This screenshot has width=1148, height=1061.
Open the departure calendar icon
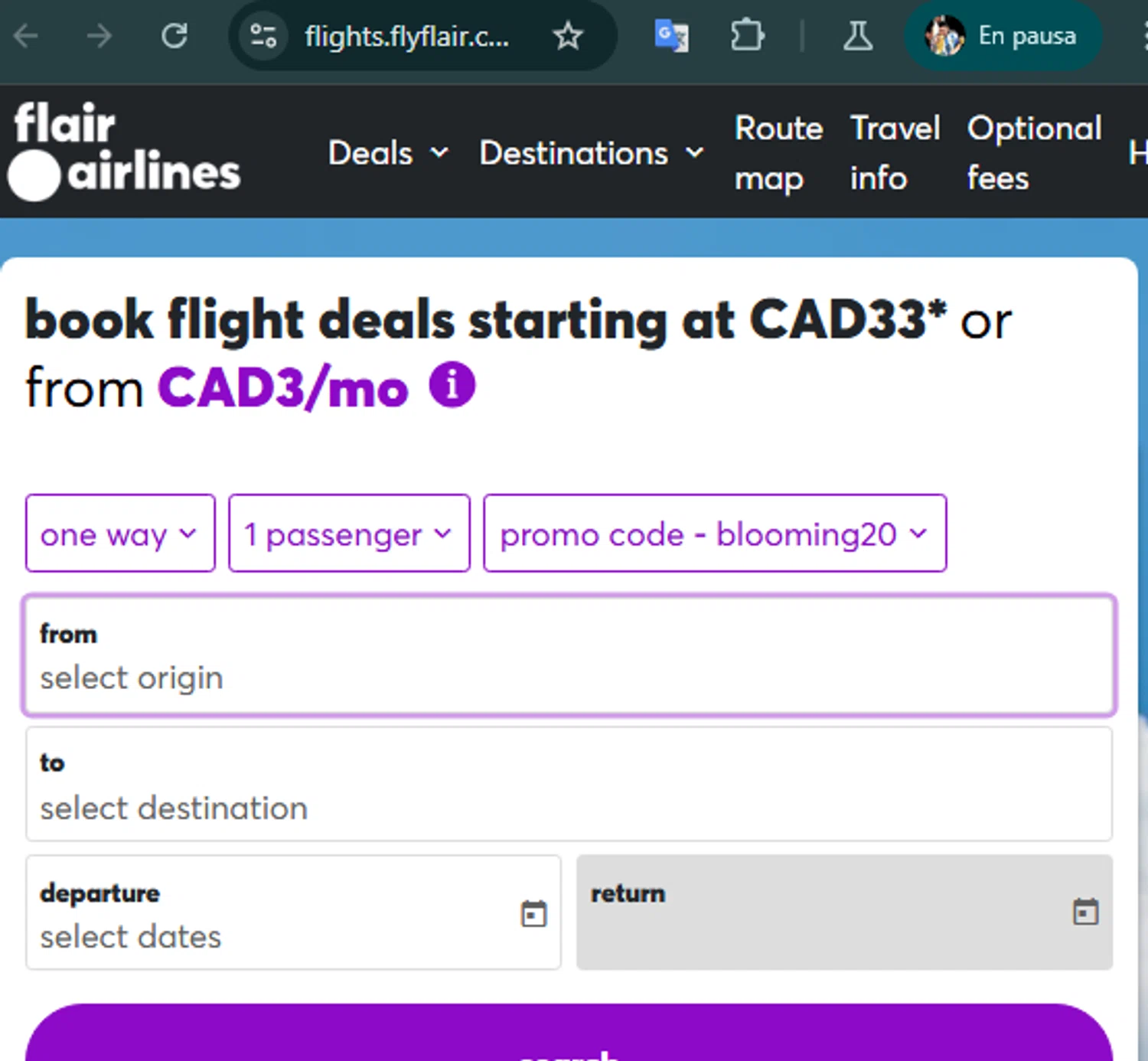(533, 913)
